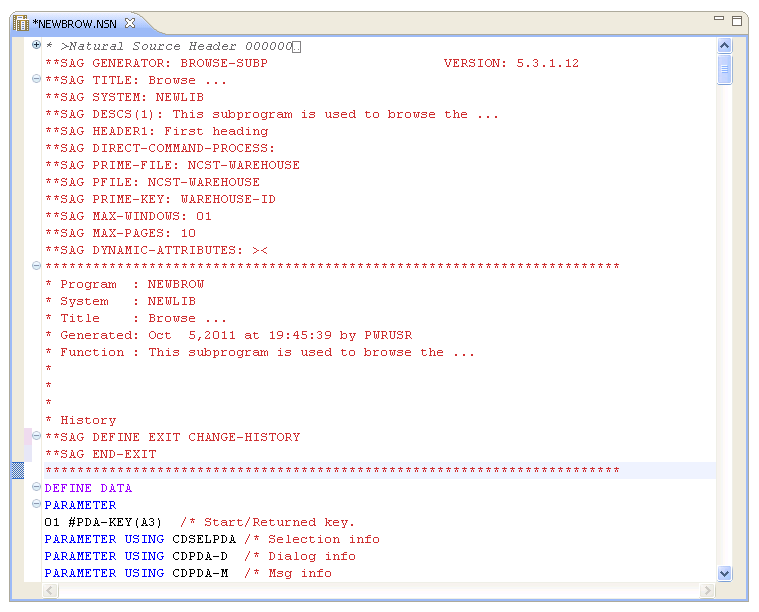759x612 pixels.
Task: Click the '**SAG DYNAMIC-ATTRIBUTES: ><' line
Action: [156, 250]
